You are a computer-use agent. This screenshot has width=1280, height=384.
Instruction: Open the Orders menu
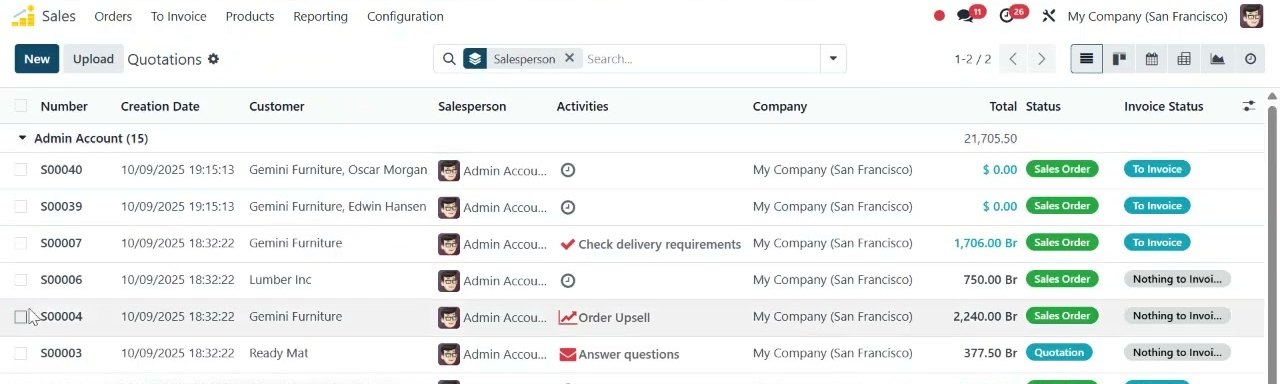coord(113,16)
